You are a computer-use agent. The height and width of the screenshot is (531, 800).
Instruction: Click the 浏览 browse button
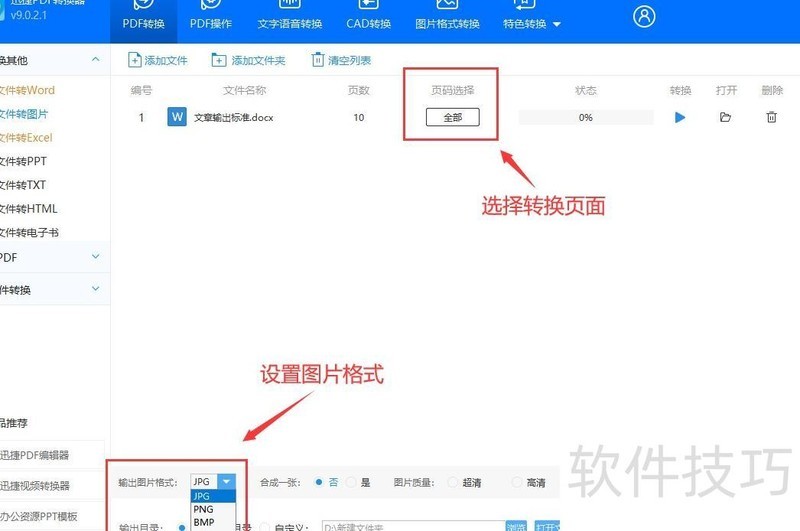(x=516, y=526)
